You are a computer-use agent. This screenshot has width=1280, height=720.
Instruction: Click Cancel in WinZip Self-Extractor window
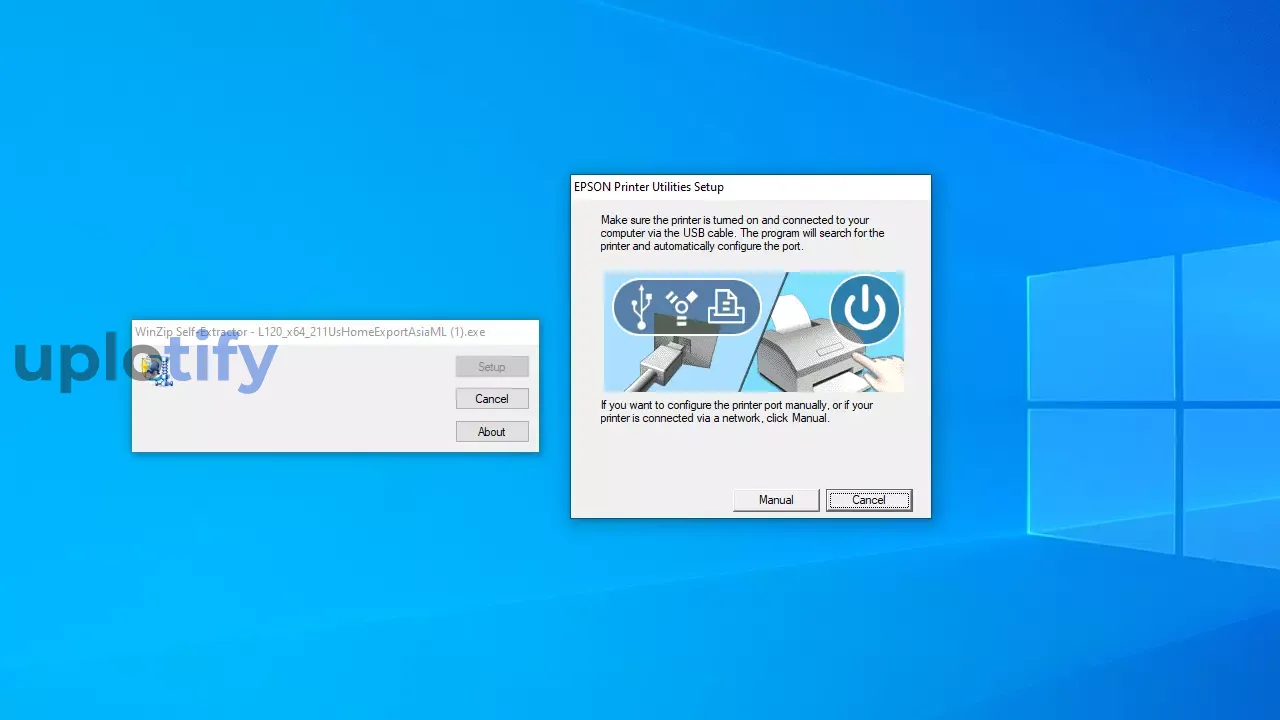point(492,399)
